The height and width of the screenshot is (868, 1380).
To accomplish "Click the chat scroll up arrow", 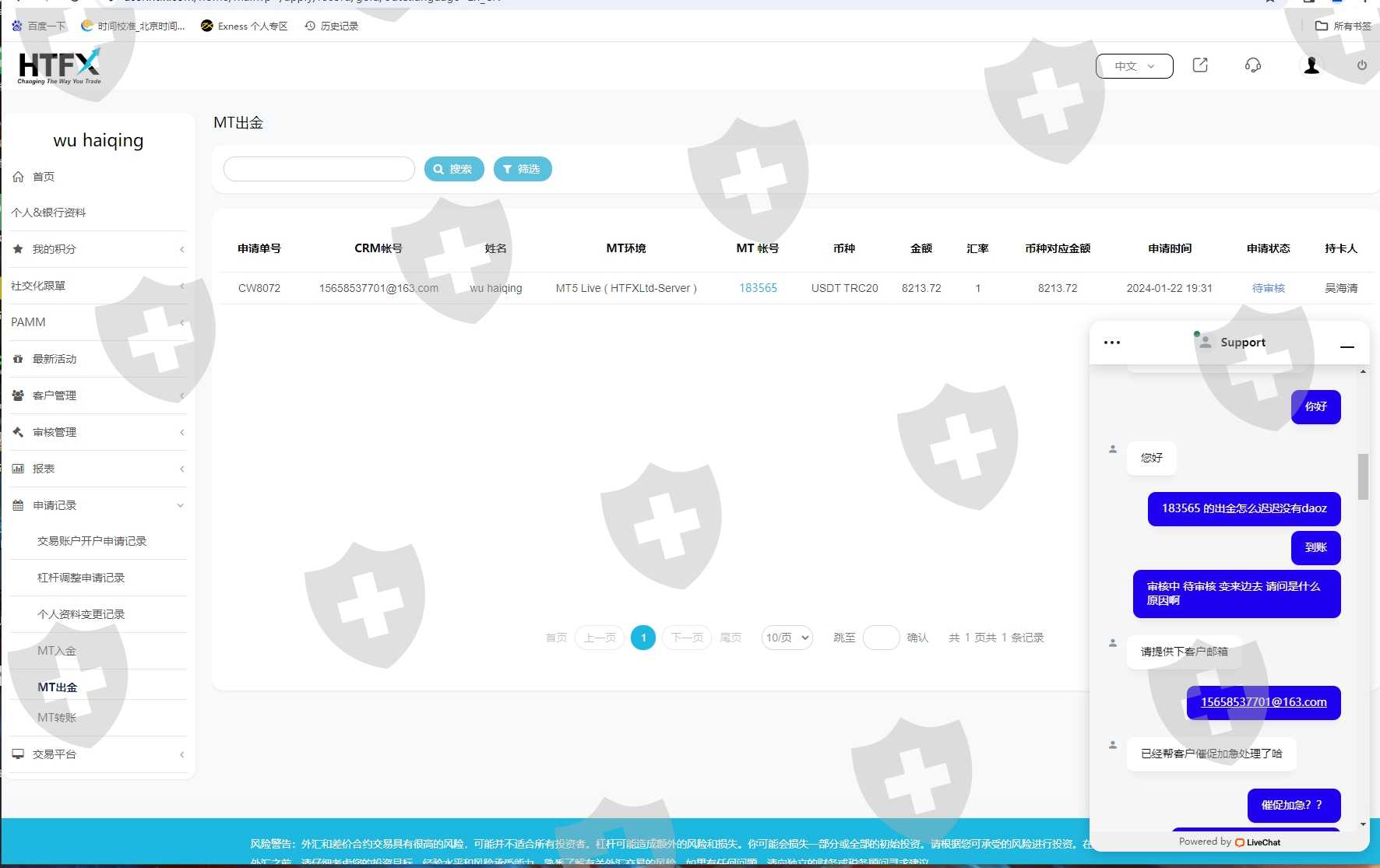I will pyautogui.click(x=1363, y=371).
